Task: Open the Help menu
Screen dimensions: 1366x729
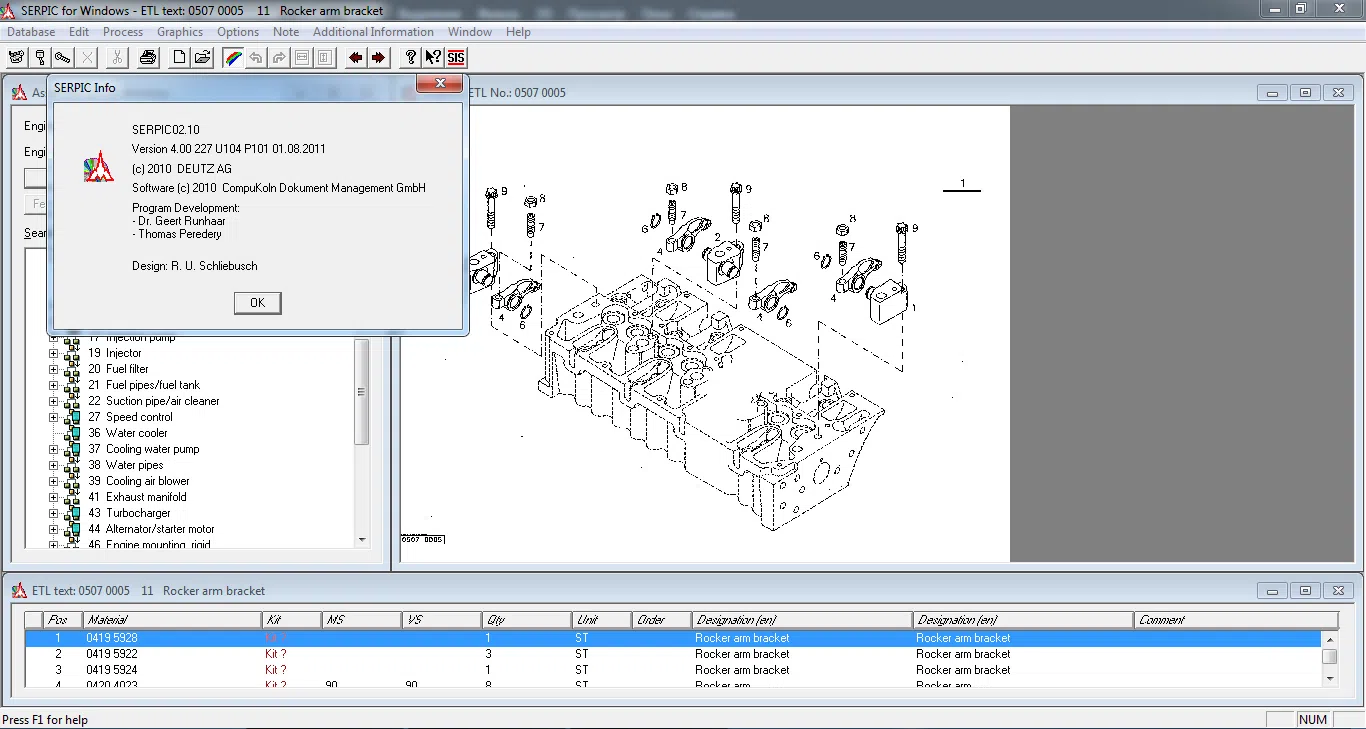Action: coord(518,32)
